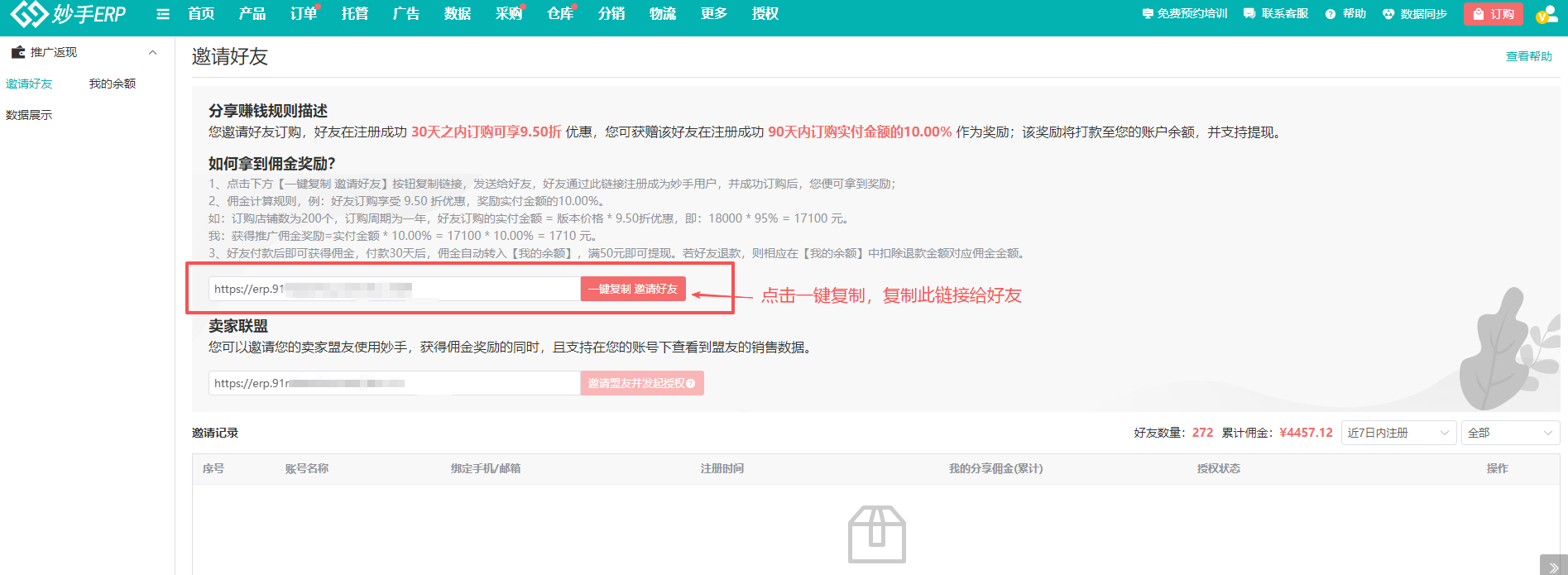Open the 分销 menu
This screenshot has height=575, width=1568.
611,14
